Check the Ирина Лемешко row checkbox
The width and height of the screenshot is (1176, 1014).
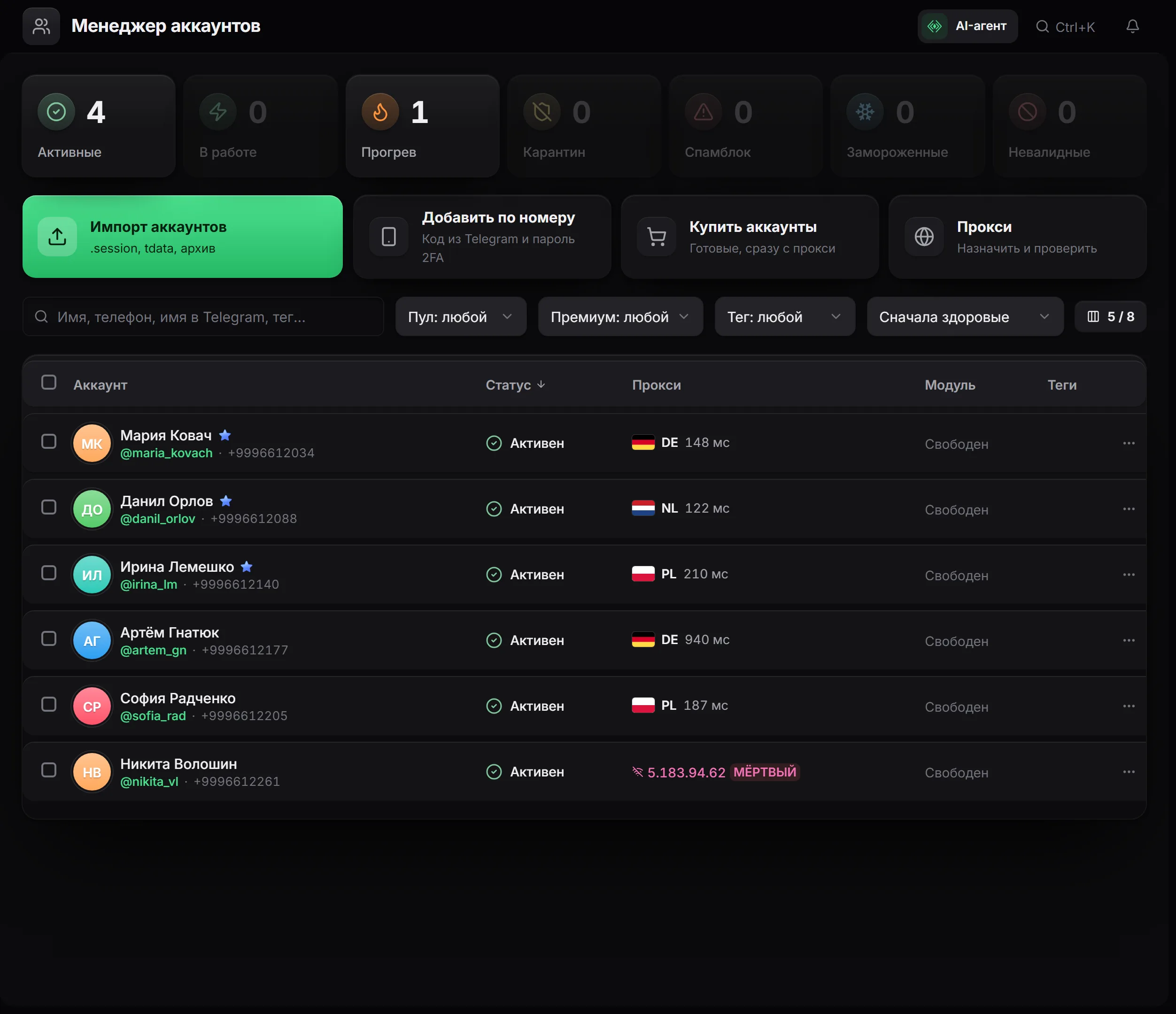pyautogui.click(x=49, y=573)
